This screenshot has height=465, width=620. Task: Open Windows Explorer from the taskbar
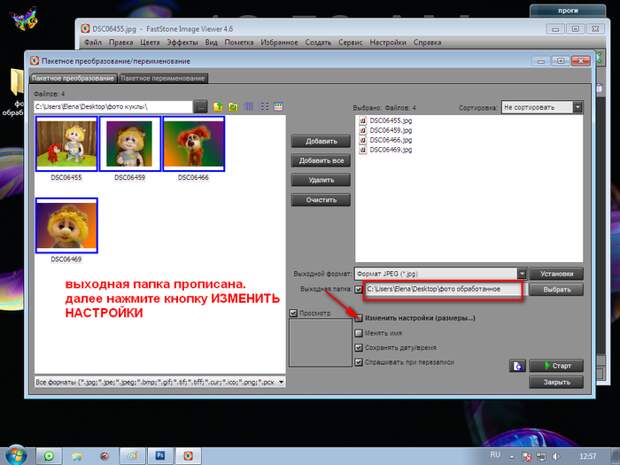pos(77,456)
